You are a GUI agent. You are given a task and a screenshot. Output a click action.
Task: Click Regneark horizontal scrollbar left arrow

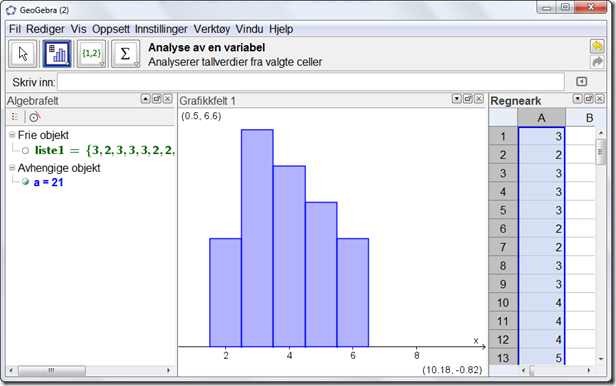[x=523, y=370]
